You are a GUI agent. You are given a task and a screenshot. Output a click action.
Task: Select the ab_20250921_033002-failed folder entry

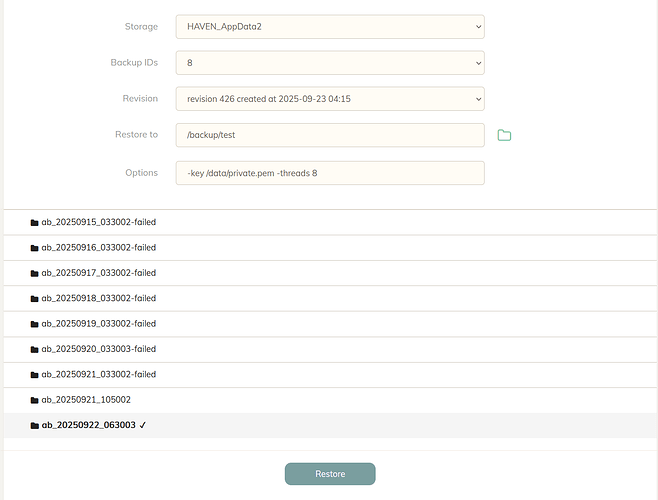98,374
